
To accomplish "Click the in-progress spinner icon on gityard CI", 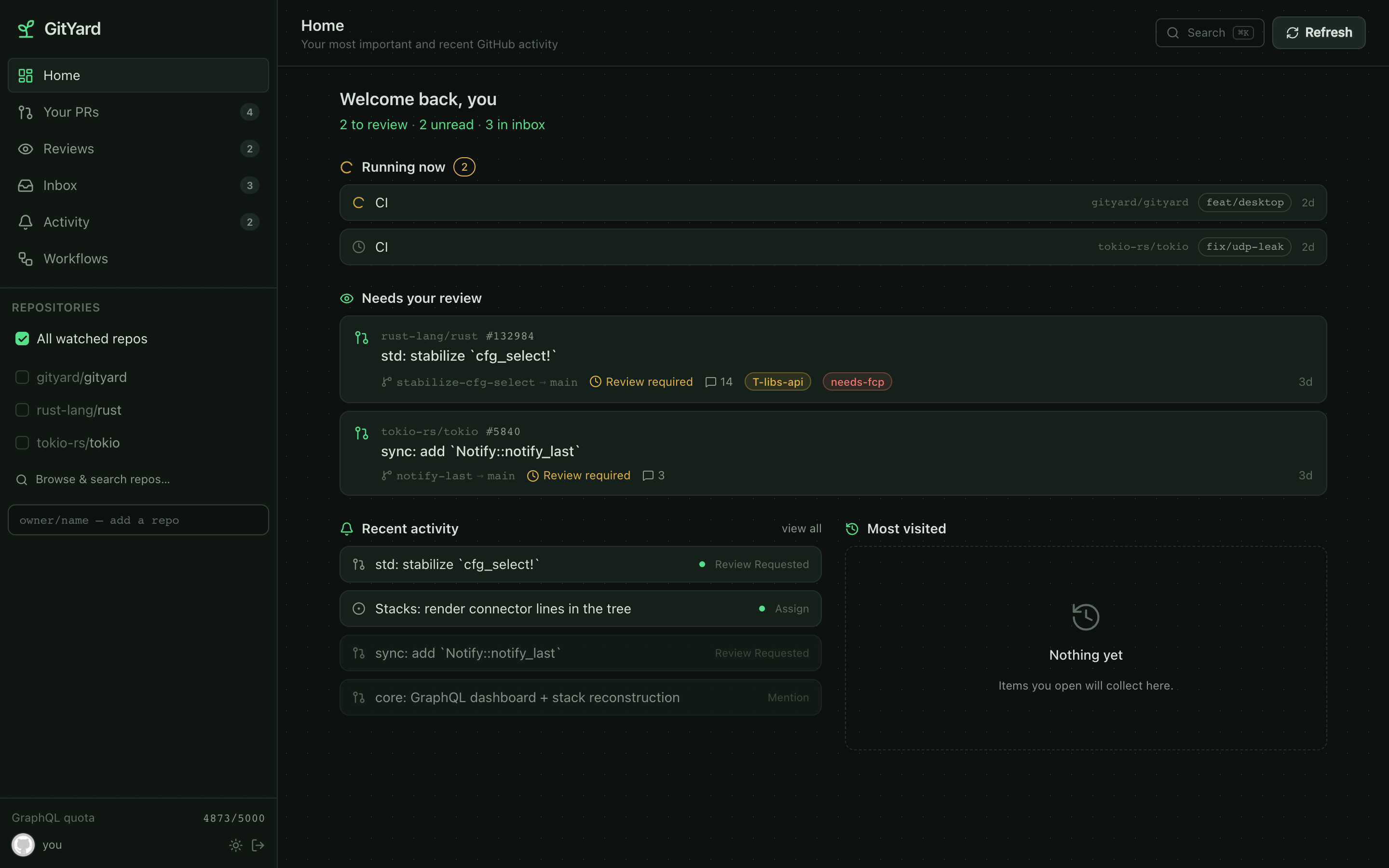I will [359, 203].
